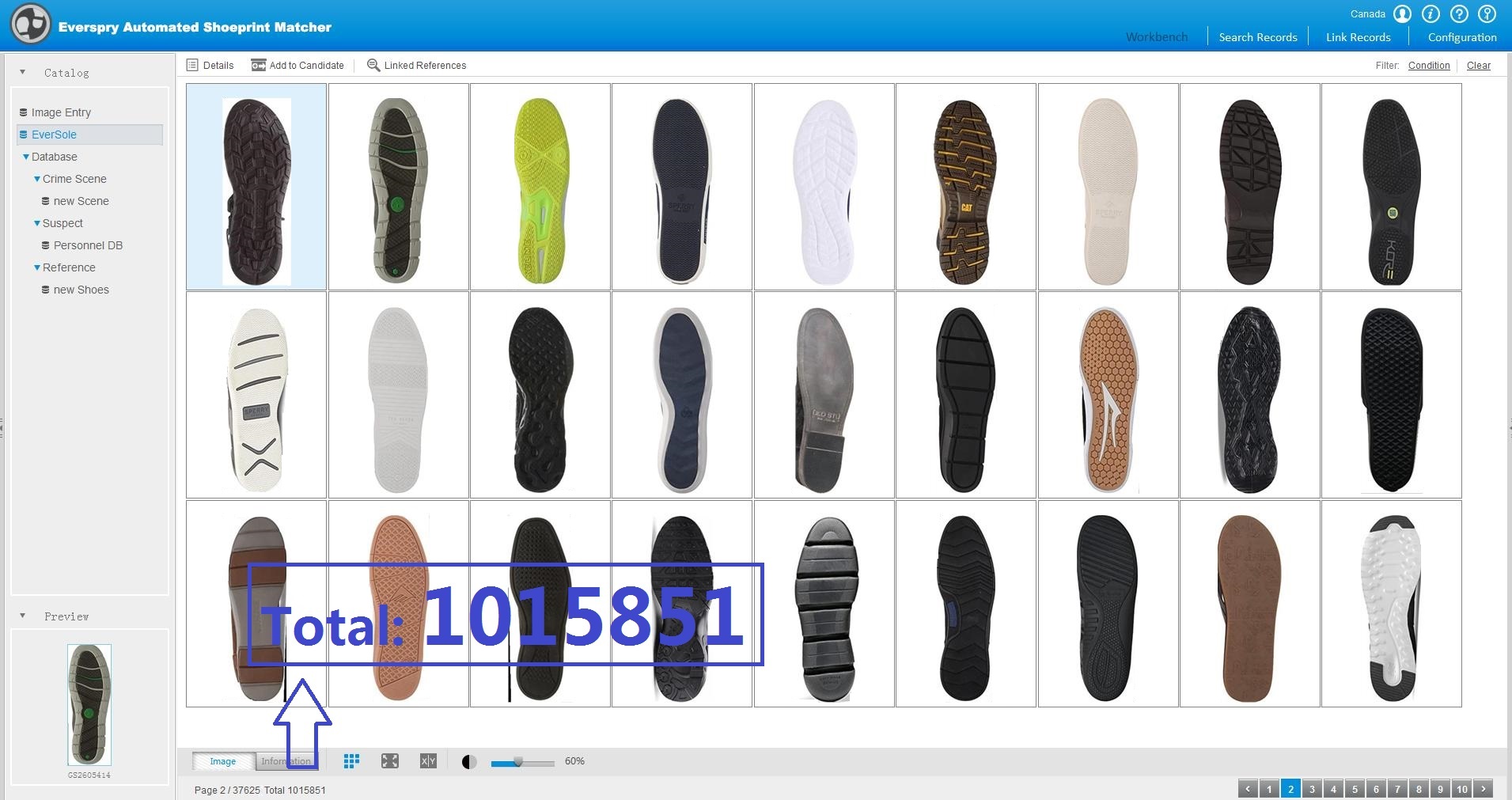The image size is (1512, 800).
Task: Select the black KOR sole thumbnail
Action: 1391,187
